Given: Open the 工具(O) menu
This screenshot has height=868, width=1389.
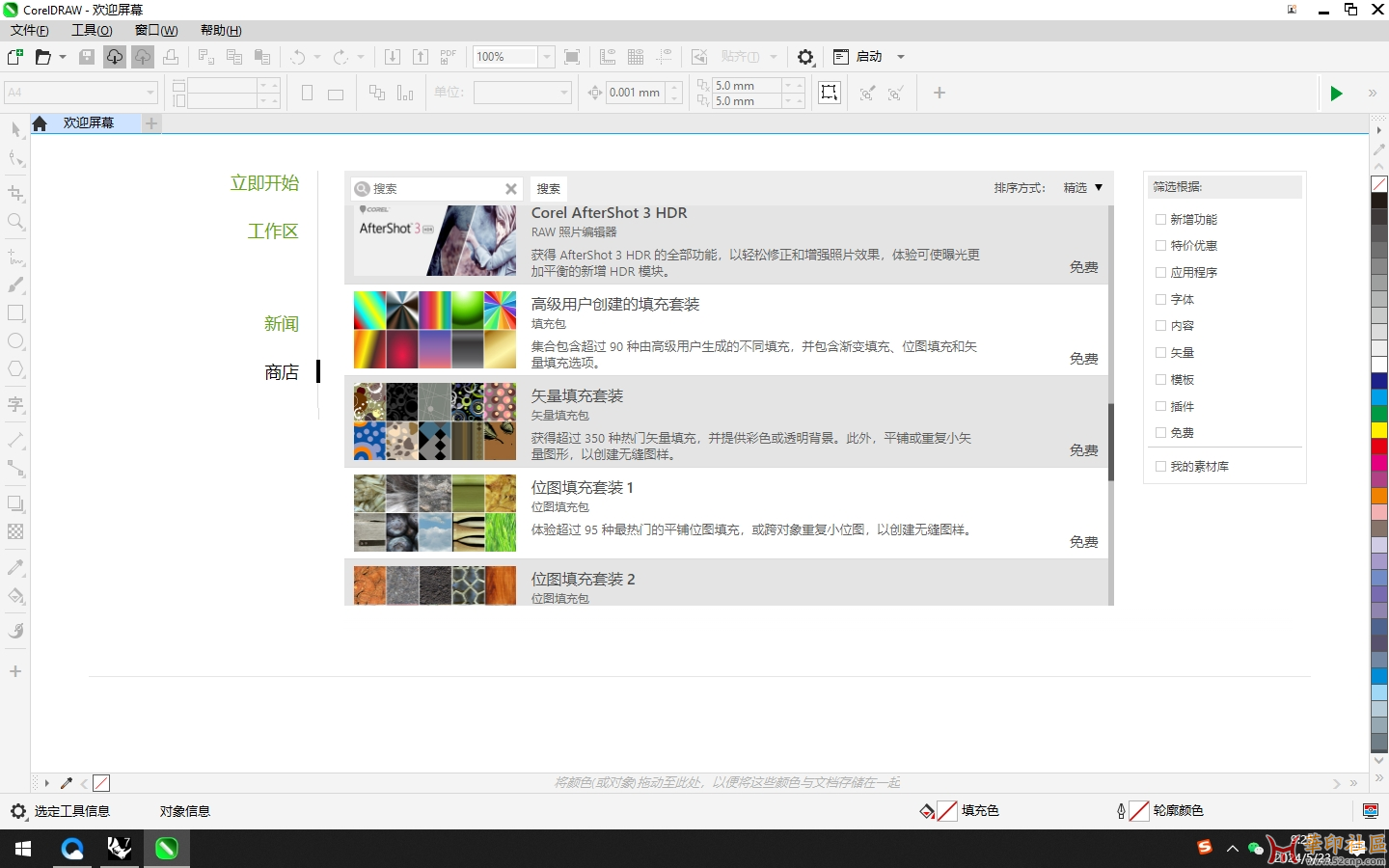Looking at the screenshot, I should tap(92, 31).
